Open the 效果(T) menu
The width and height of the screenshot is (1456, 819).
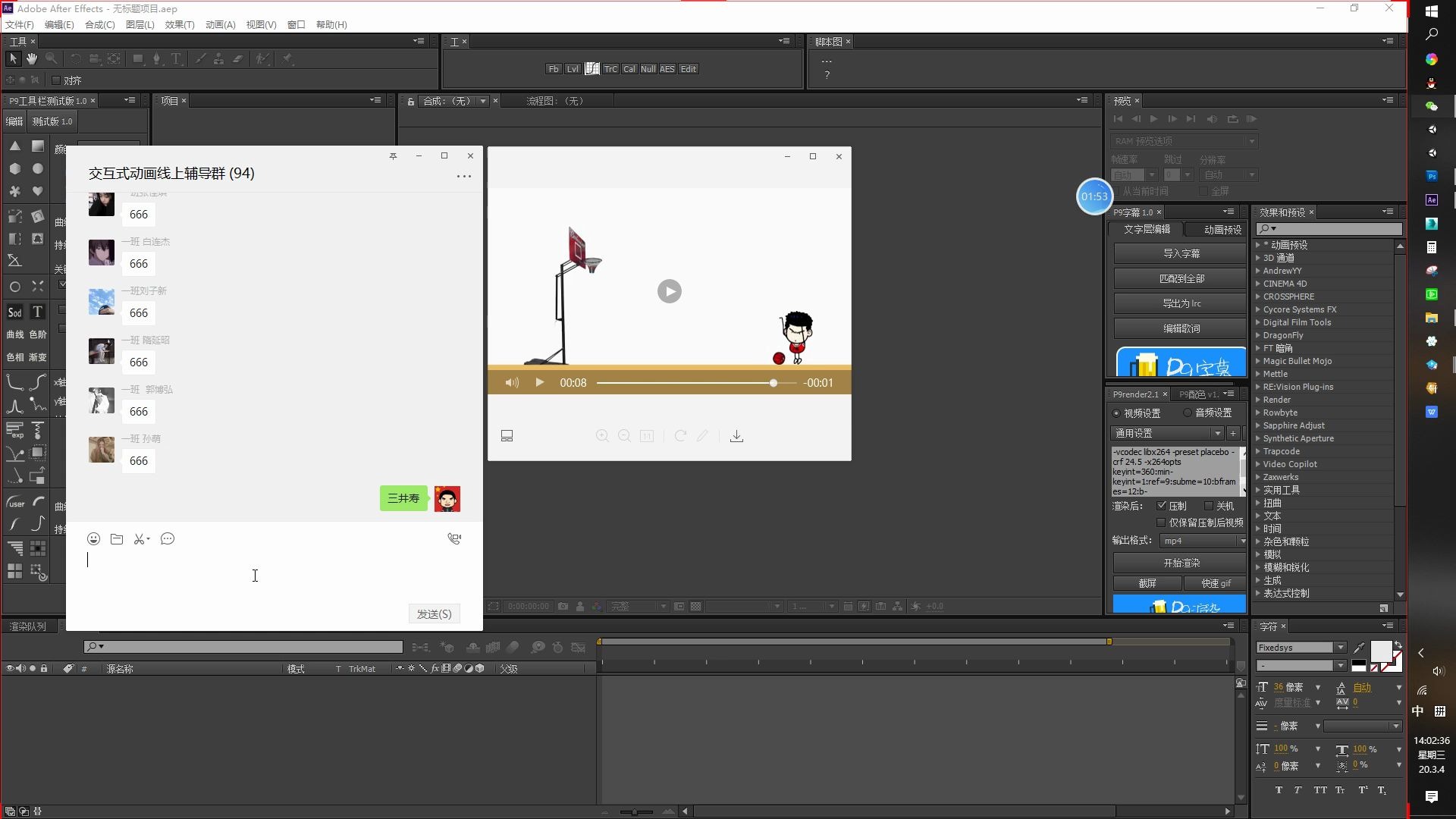point(180,25)
